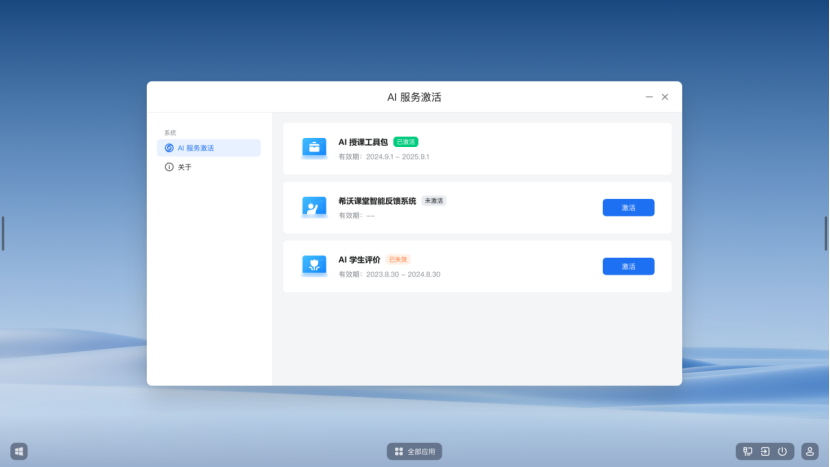Click the power icon in the taskbar
The image size is (830, 467).
pos(782,452)
